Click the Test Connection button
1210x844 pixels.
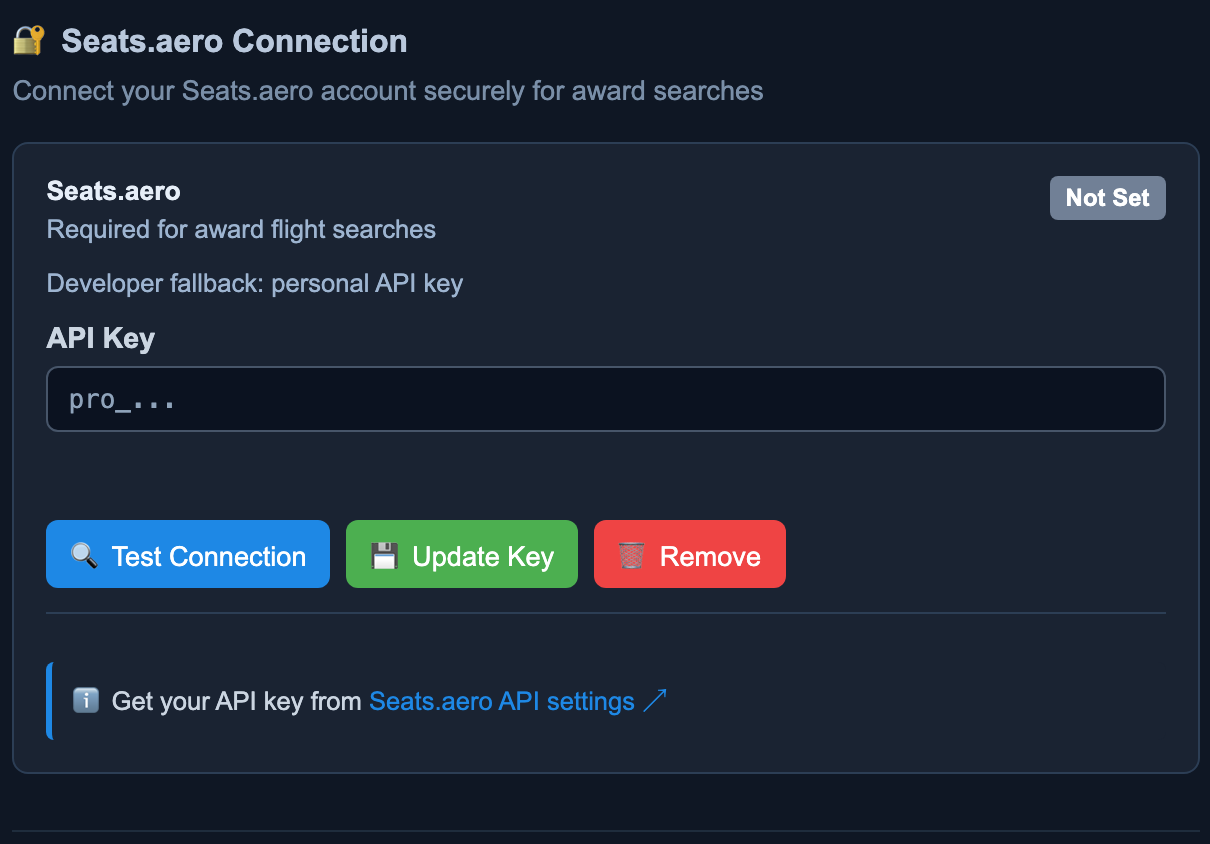(188, 554)
